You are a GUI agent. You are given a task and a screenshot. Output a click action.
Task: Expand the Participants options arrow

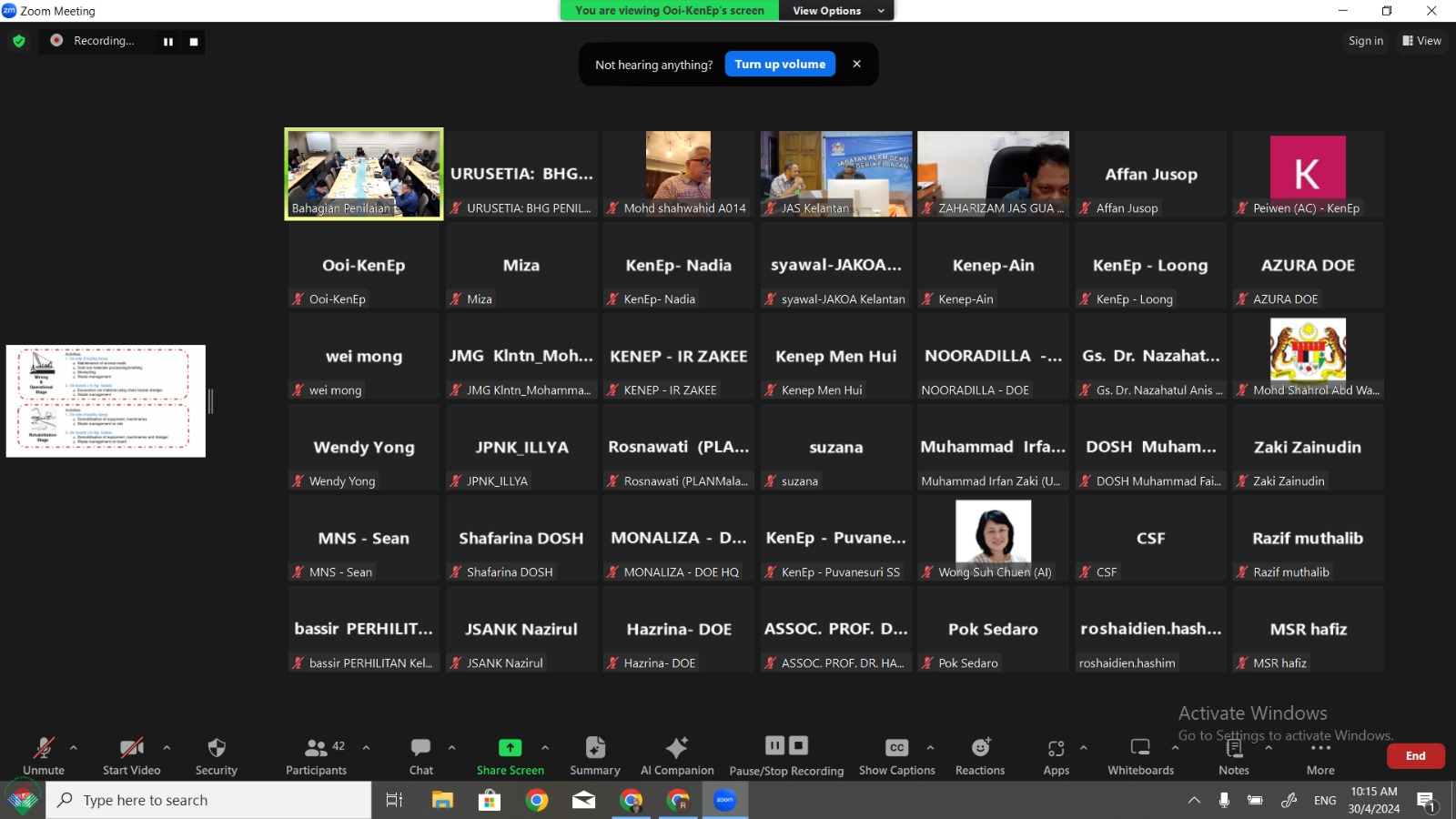(x=366, y=747)
